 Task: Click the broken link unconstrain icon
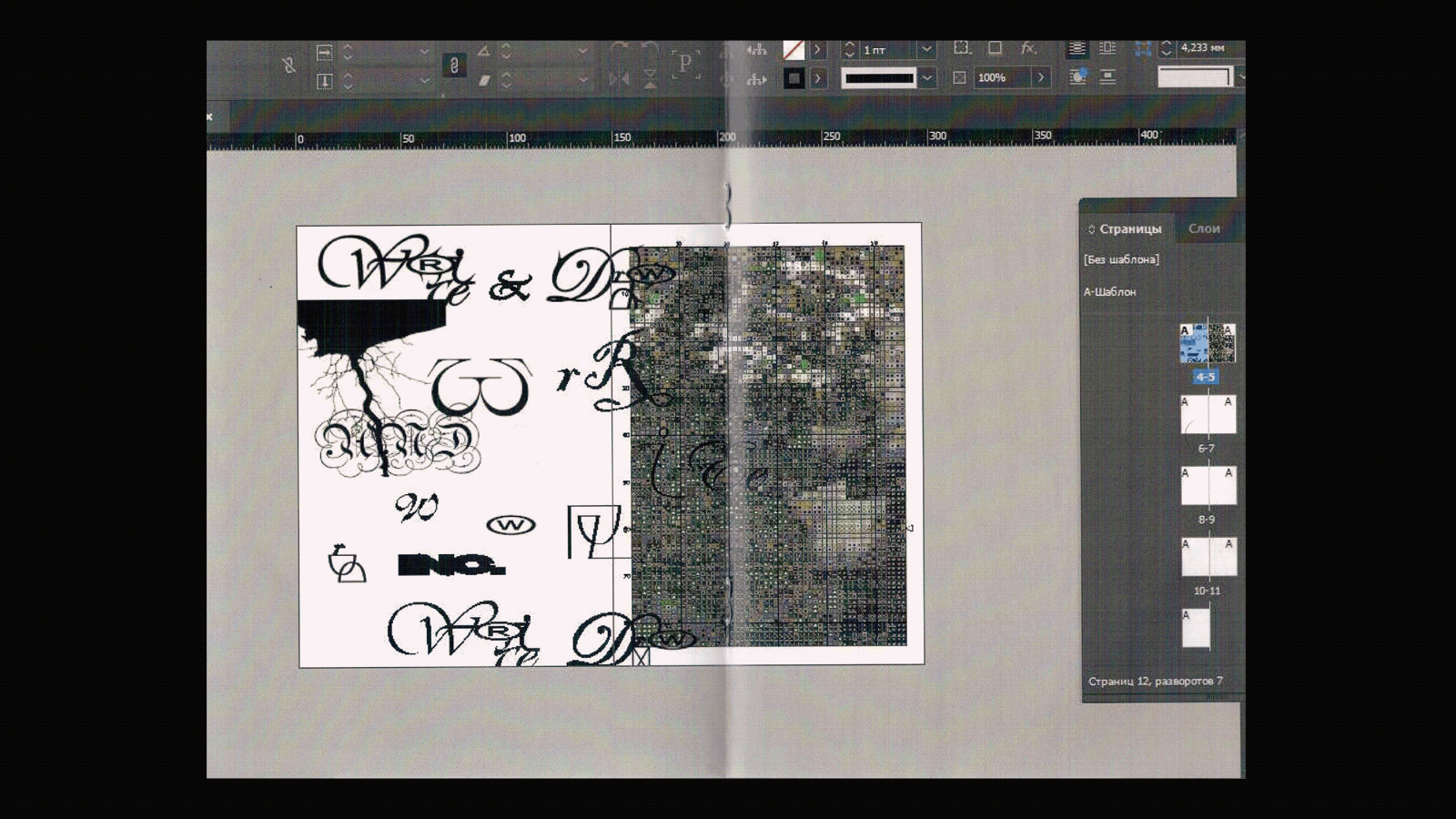[288, 65]
